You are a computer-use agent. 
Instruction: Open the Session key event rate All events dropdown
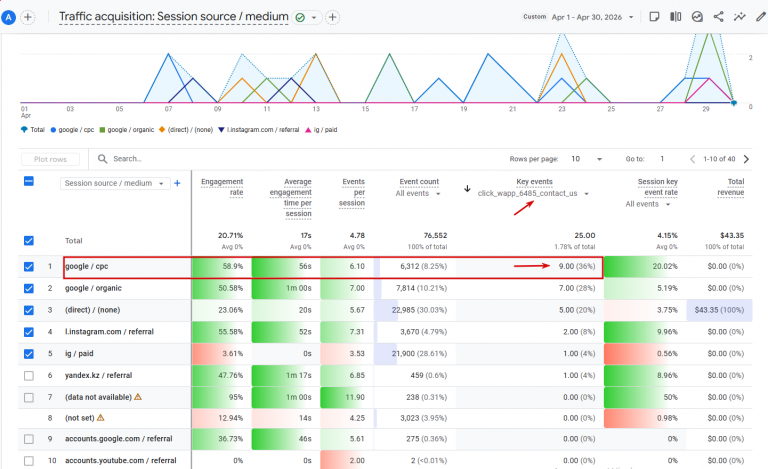point(648,204)
